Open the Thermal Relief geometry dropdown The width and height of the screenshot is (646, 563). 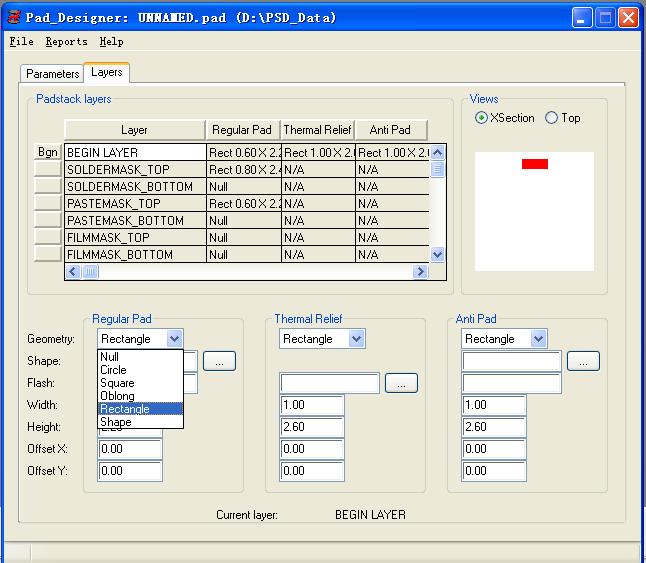(x=357, y=339)
